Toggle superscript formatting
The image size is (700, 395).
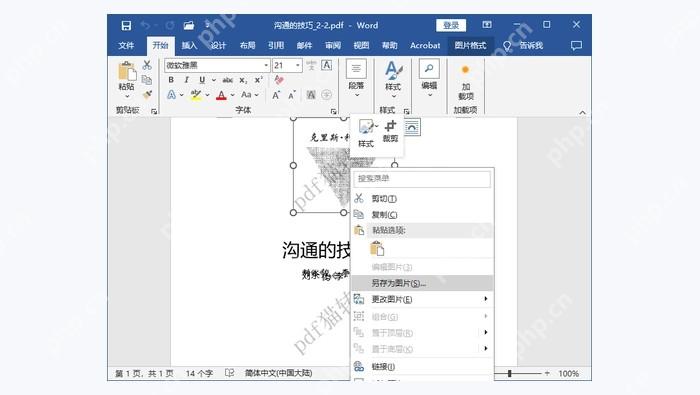click(258, 80)
